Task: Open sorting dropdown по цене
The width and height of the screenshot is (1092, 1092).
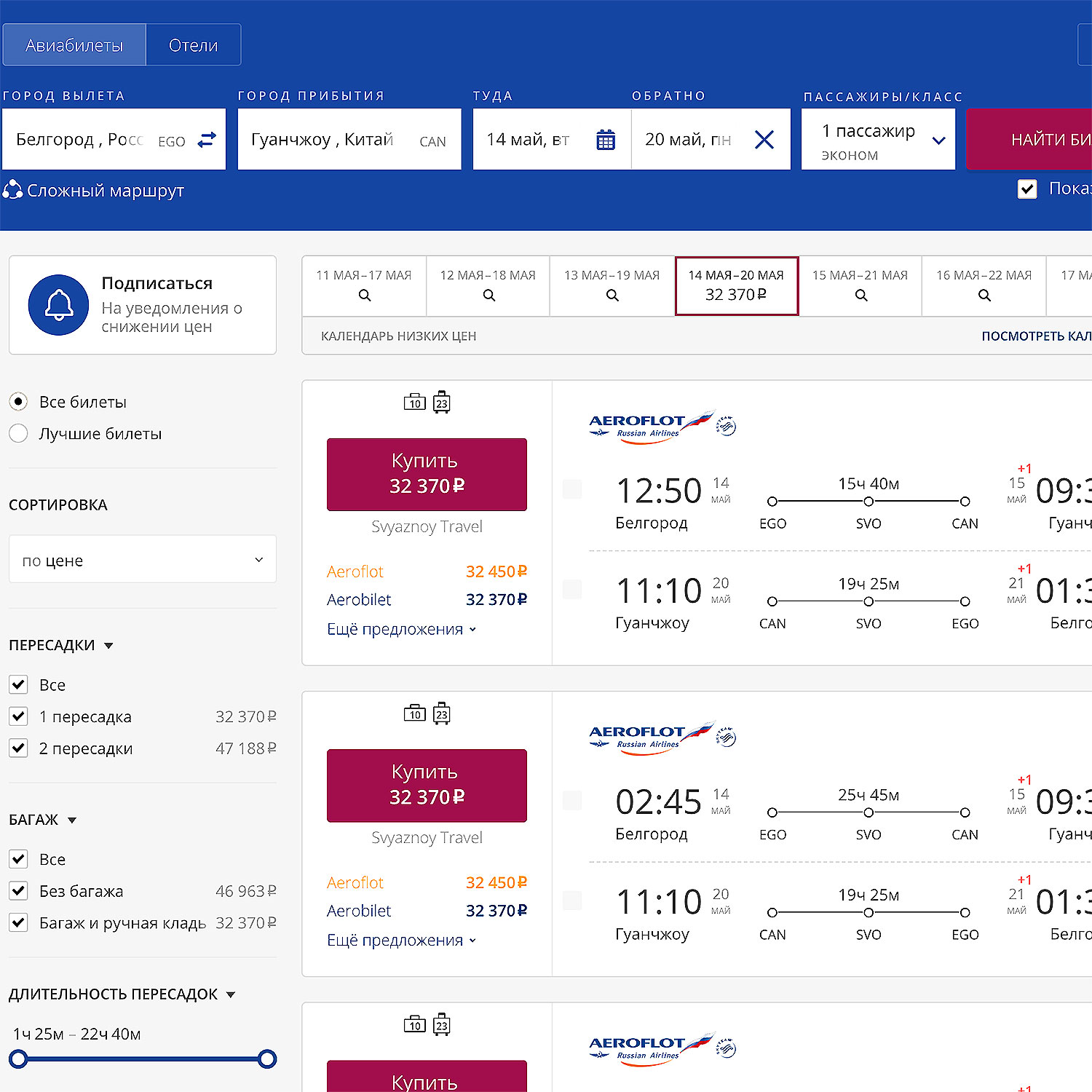Action: click(143, 559)
